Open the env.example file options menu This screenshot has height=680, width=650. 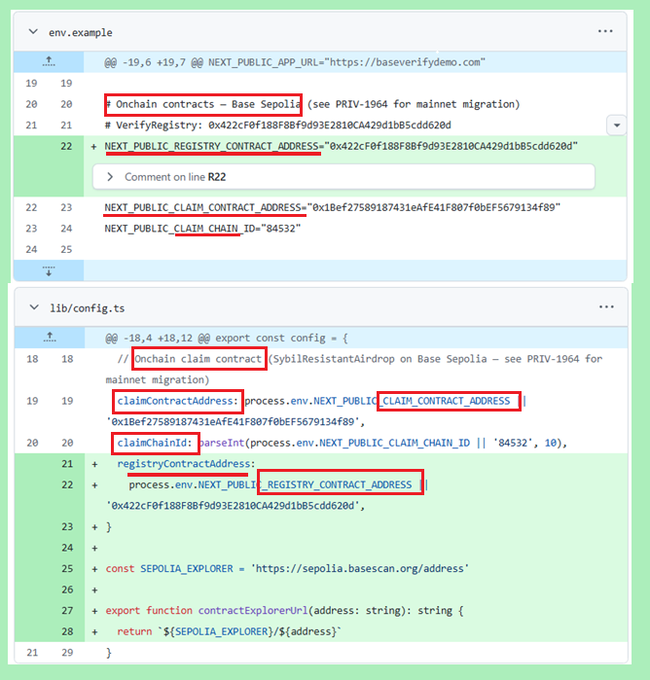point(605,31)
